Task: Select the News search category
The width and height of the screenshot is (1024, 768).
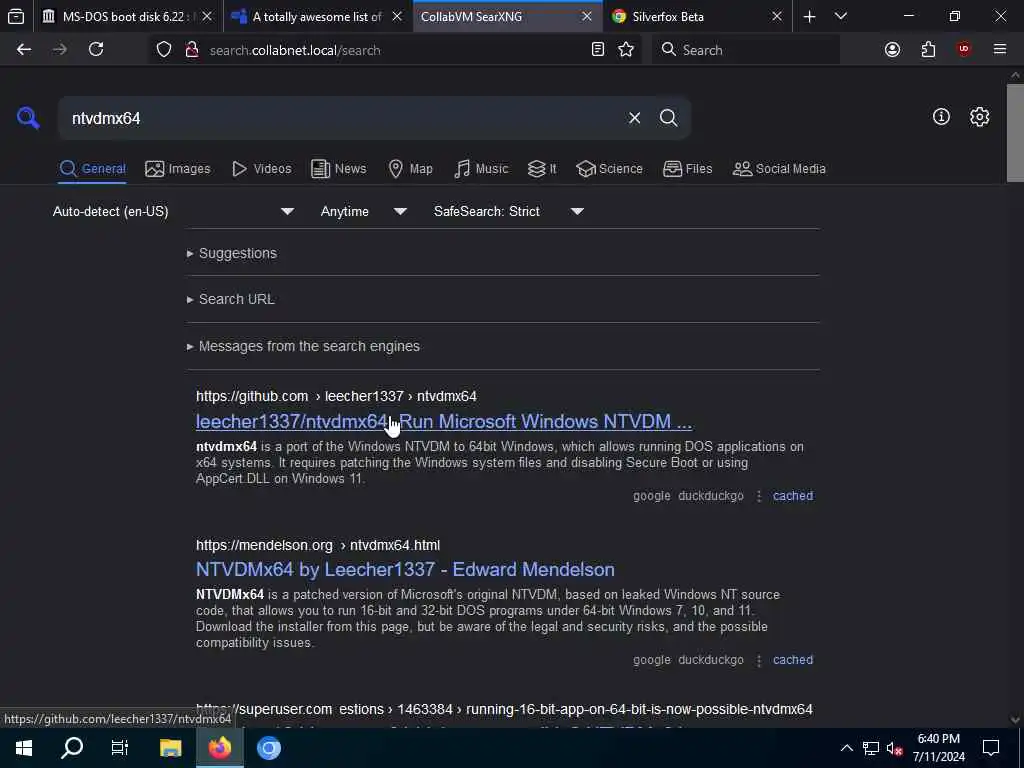Action: 339,168
